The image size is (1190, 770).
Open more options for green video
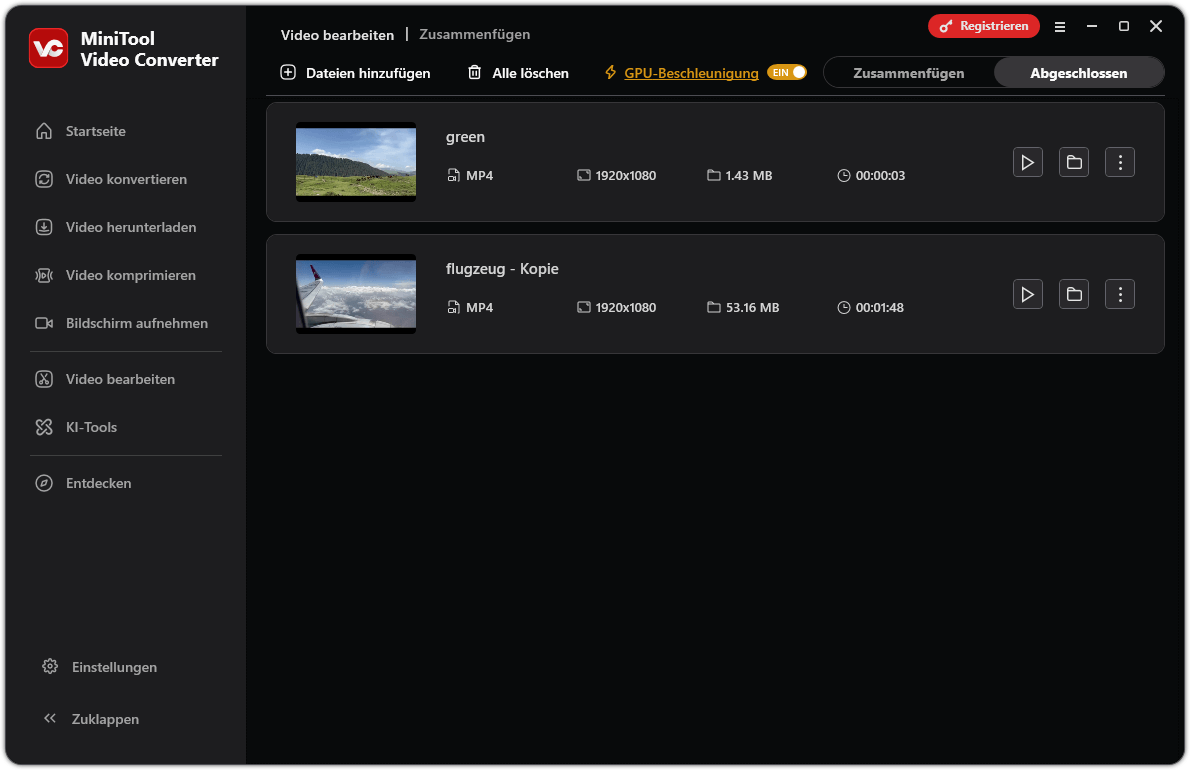[x=1120, y=162]
